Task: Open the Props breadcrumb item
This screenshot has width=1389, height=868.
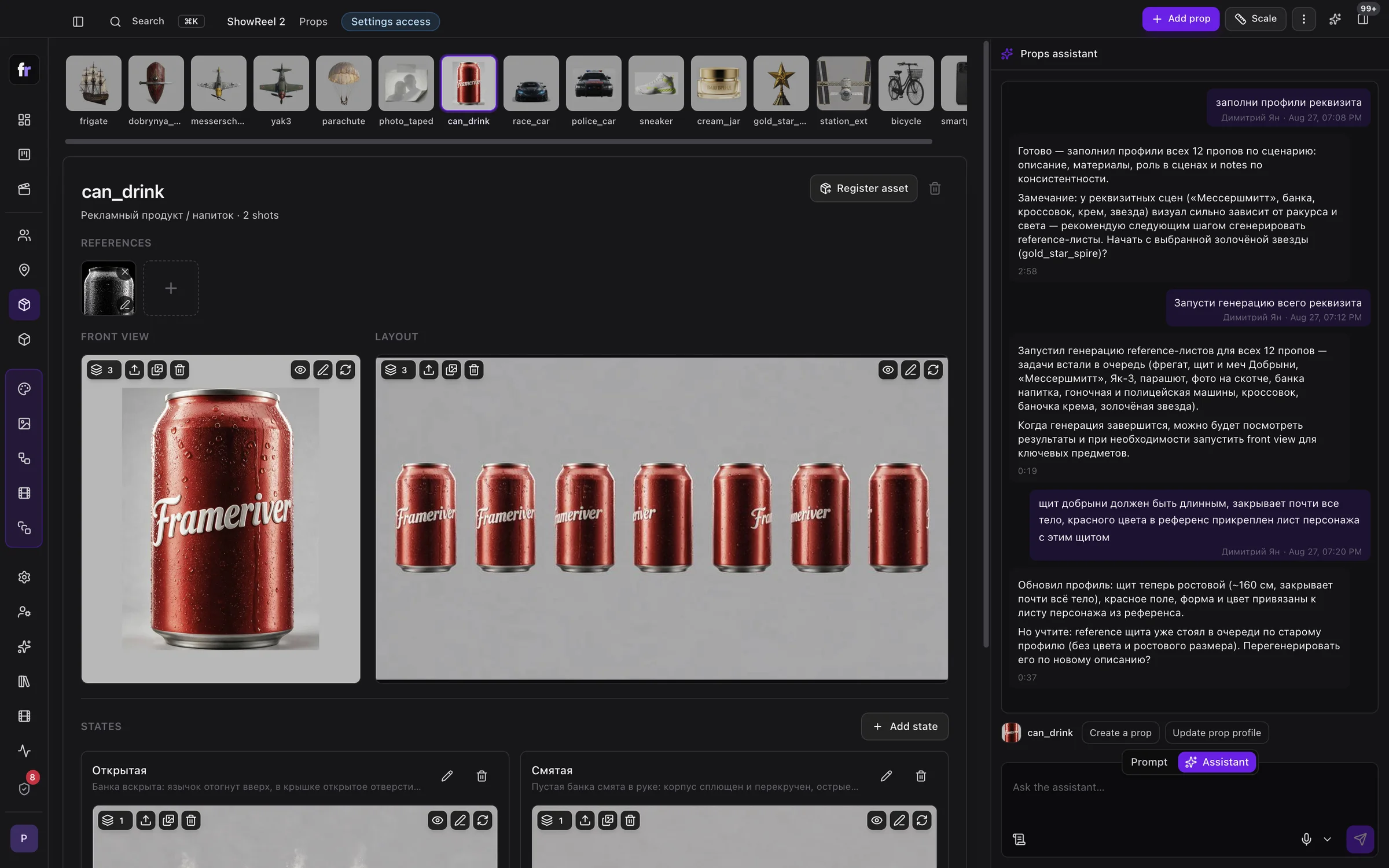Action: [x=313, y=21]
